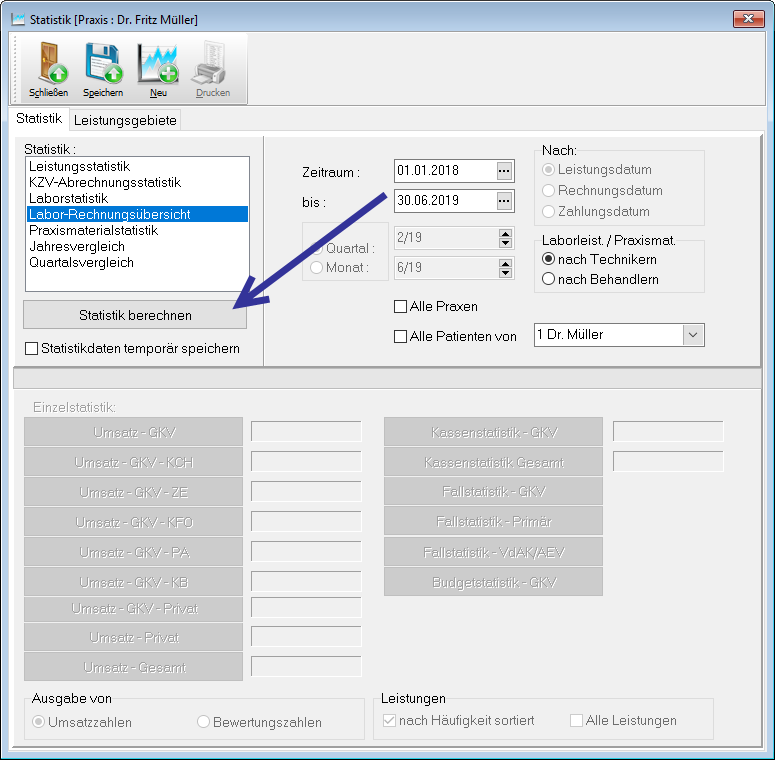775x760 pixels.
Task: Select 'nach Technikern' radio option
Action: (x=548, y=259)
